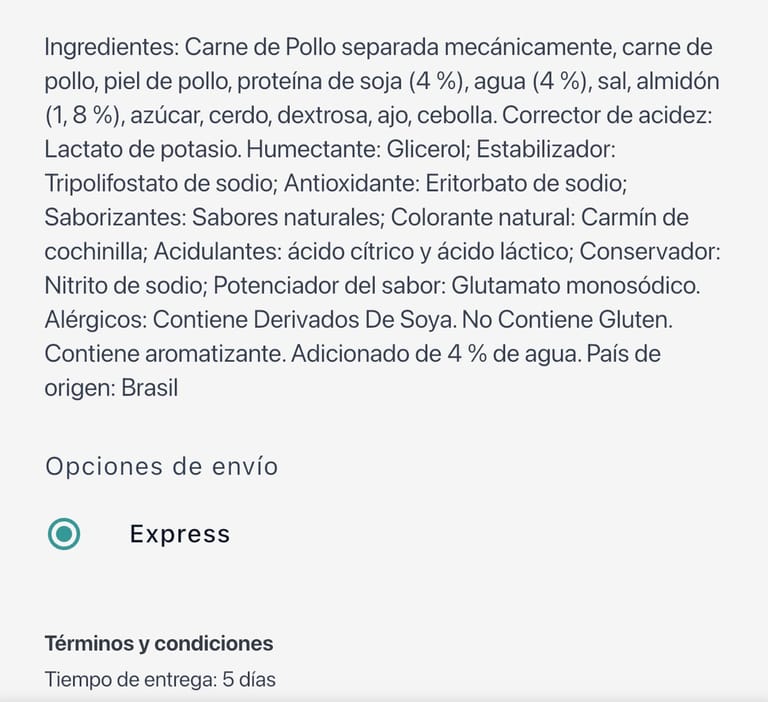
Task: Click the Glutamato monosódico ingredient text
Action: (575, 286)
